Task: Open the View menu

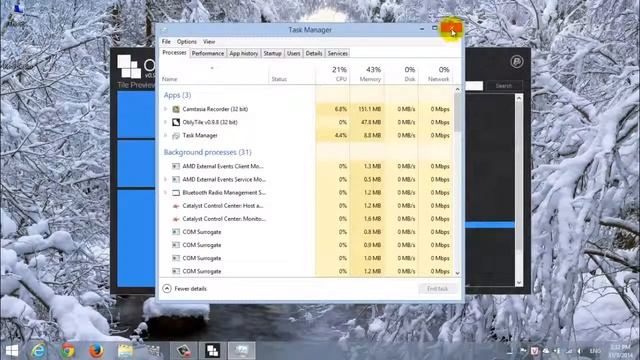Action: tap(209, 42)
